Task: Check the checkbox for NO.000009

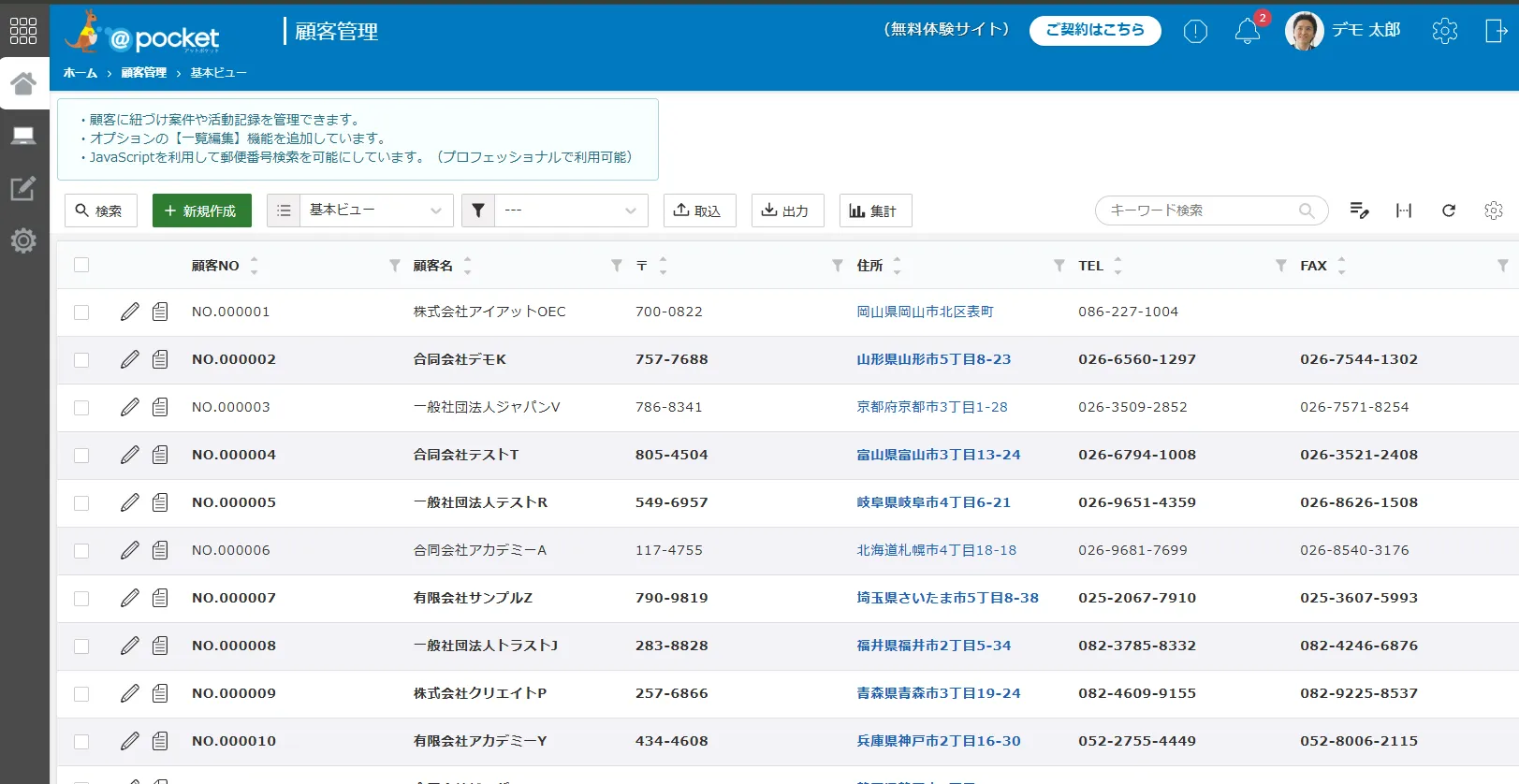Action: pyautogui.click(x=81, y=694)
